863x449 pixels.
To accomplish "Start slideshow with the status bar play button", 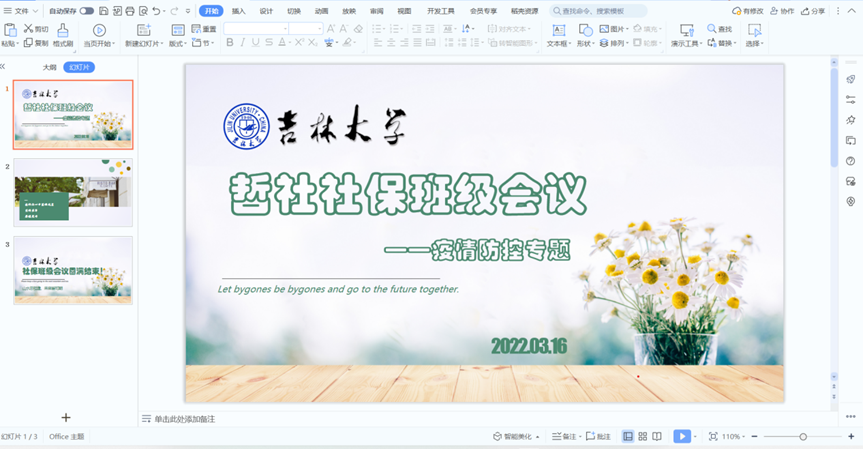I will 681,437.
